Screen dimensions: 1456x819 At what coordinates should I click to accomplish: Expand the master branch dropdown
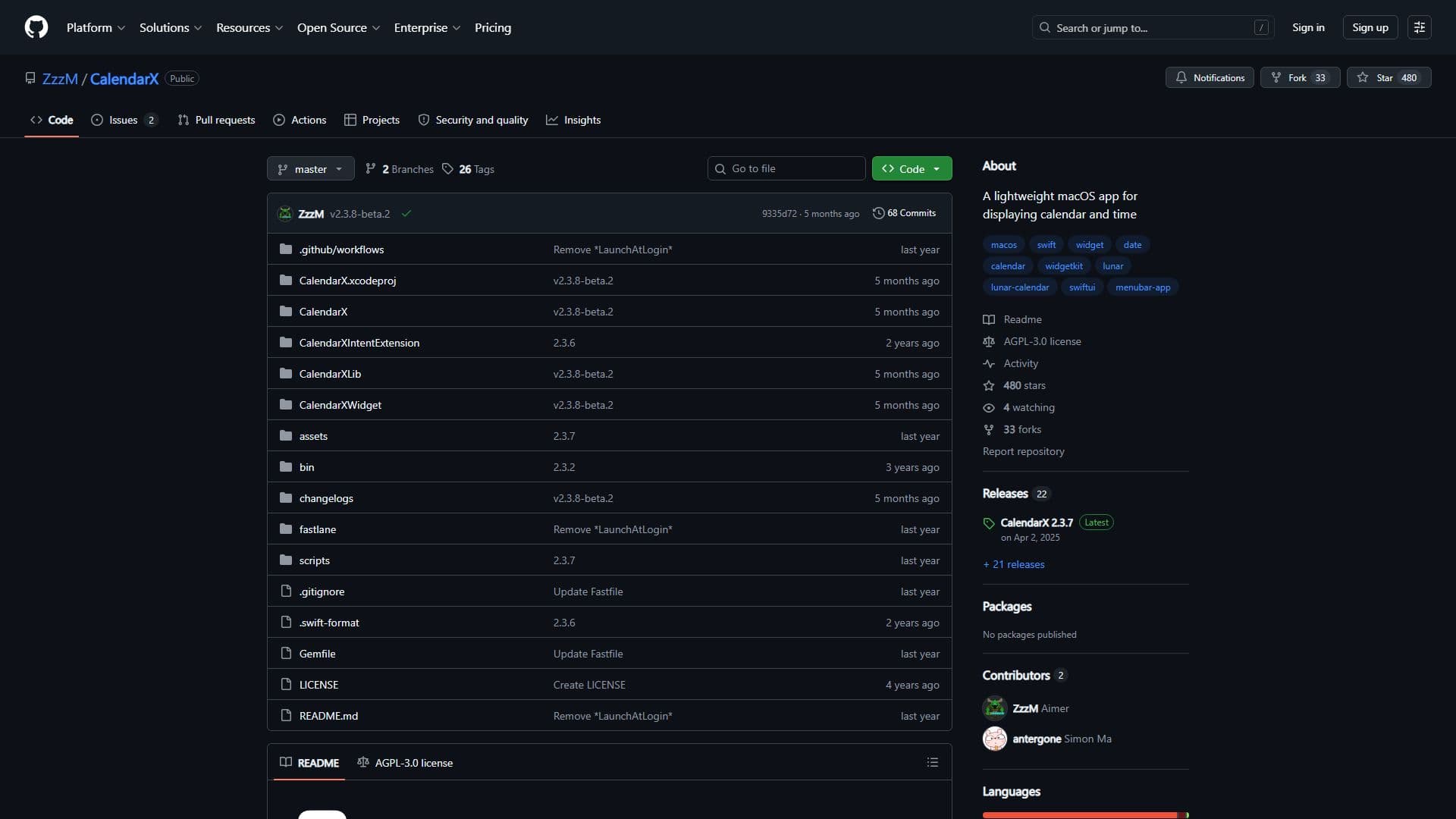point(310,168)
